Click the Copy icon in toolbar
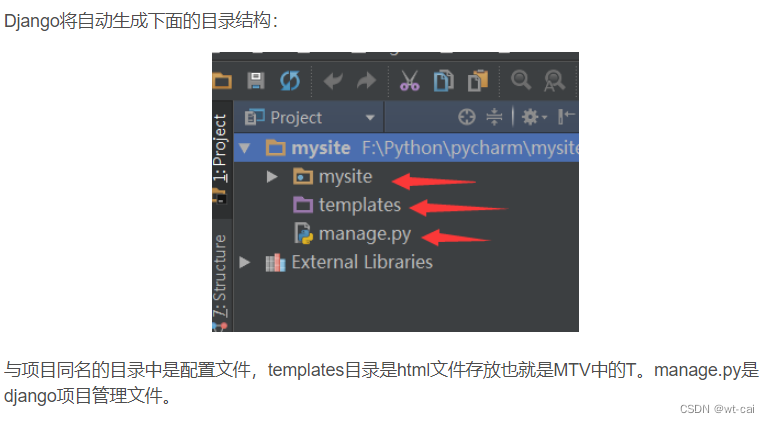 click(x=444, y=80)
